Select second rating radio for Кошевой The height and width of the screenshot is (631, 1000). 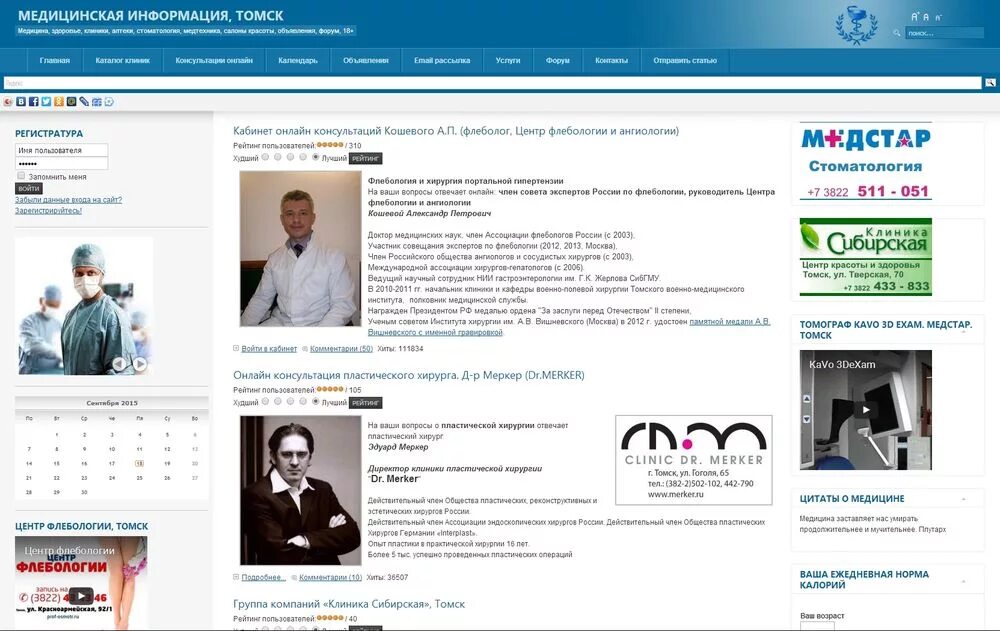[277, 157]
